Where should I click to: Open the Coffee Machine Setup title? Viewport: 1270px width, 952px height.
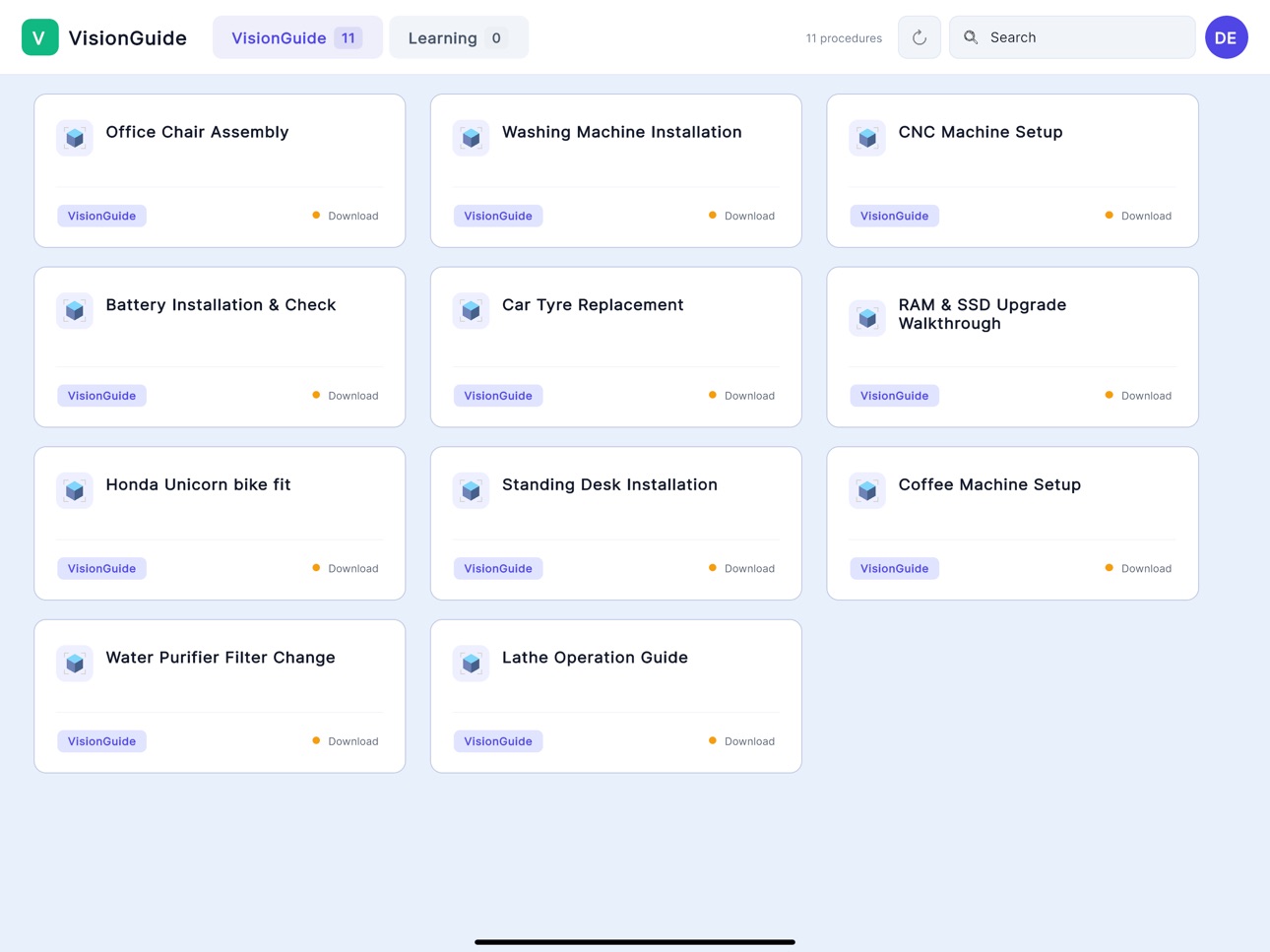[x=989, y=484]
